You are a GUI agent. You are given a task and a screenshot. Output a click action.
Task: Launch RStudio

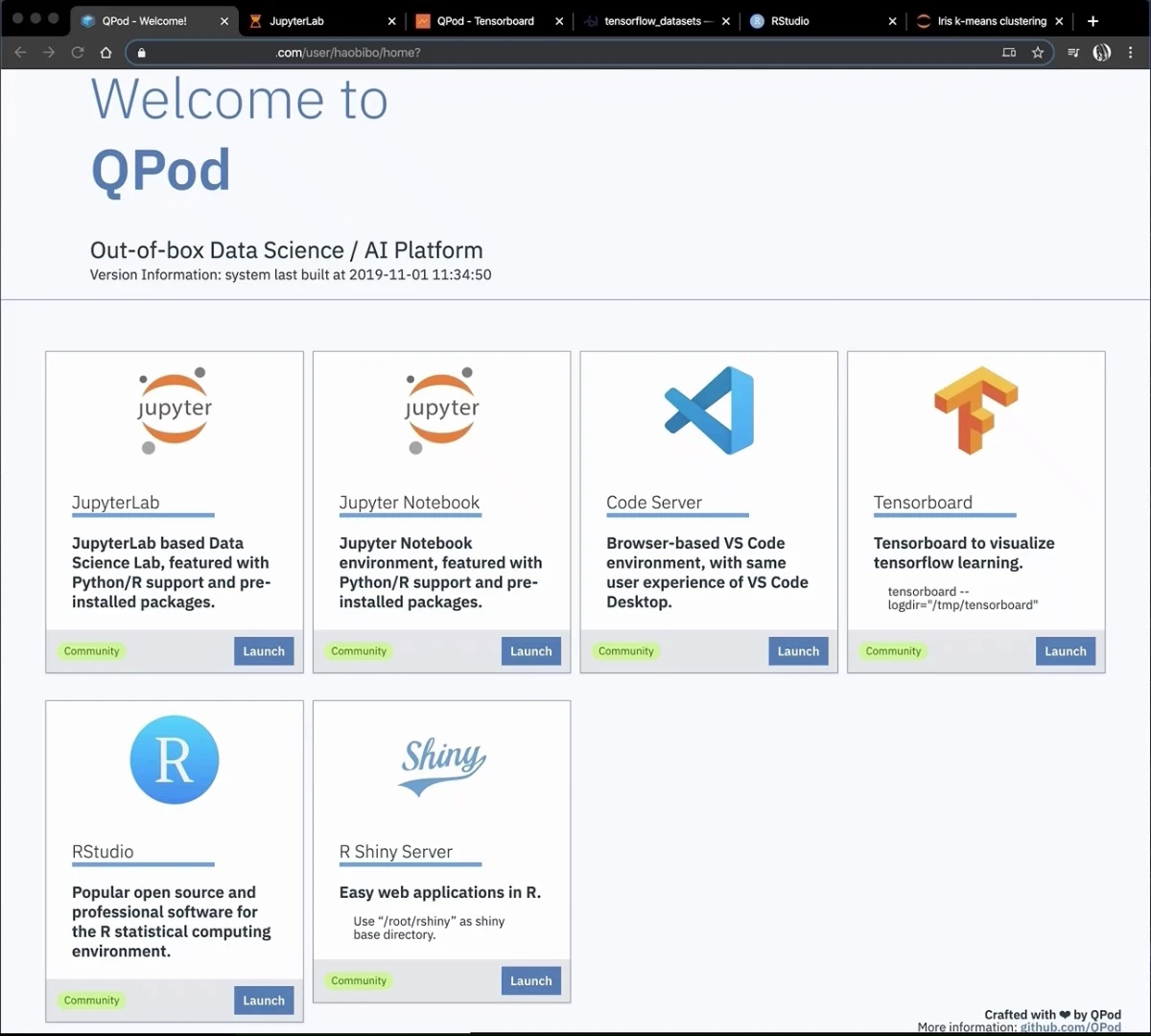tap(264, 1001)
